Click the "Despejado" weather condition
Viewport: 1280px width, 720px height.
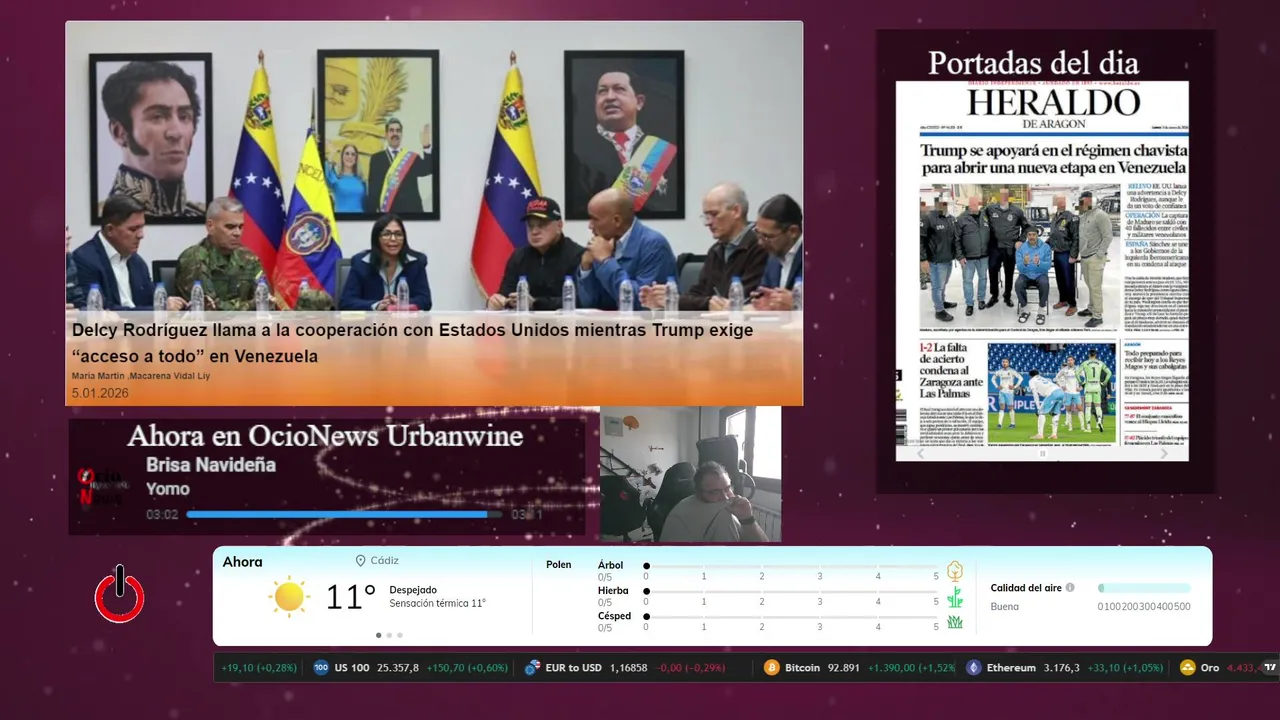click(x=413, y=590)
